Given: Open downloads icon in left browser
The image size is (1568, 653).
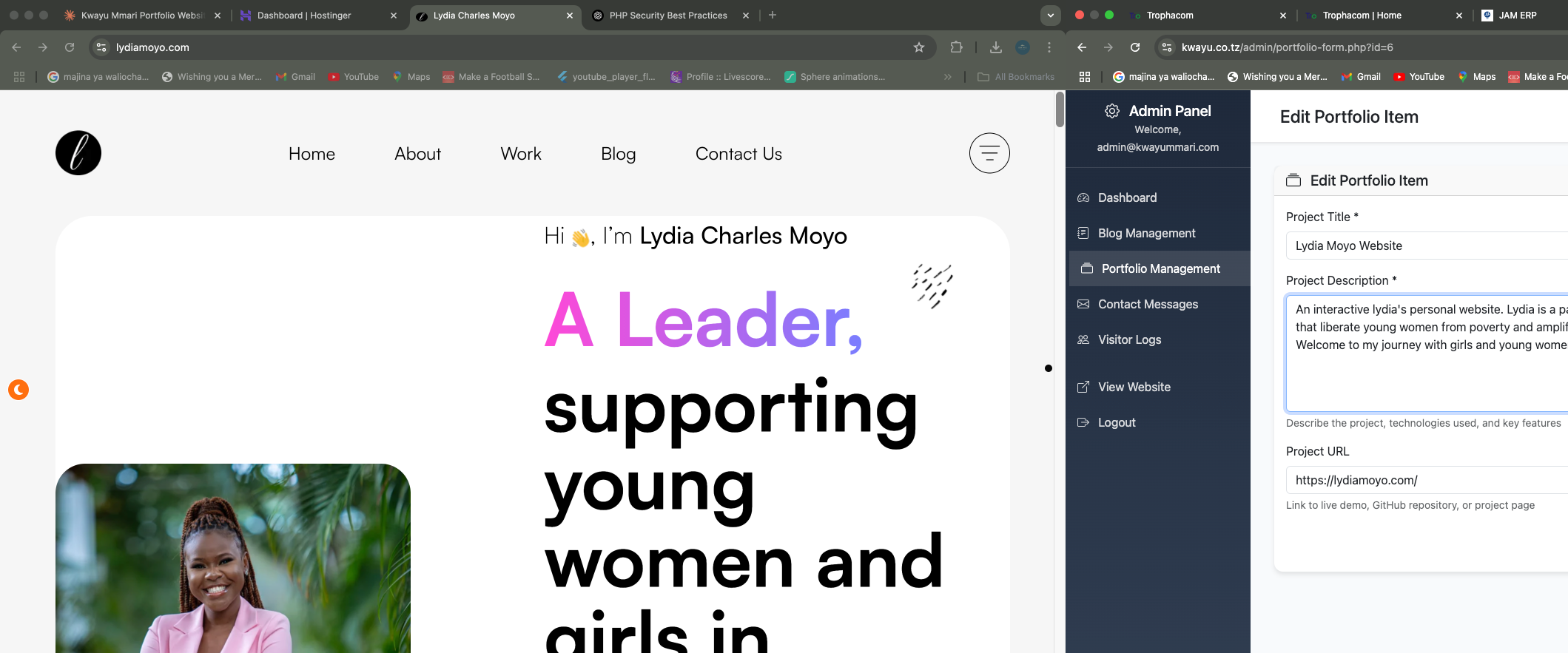Looking at the screenshot, I should (x=996, y=47).
